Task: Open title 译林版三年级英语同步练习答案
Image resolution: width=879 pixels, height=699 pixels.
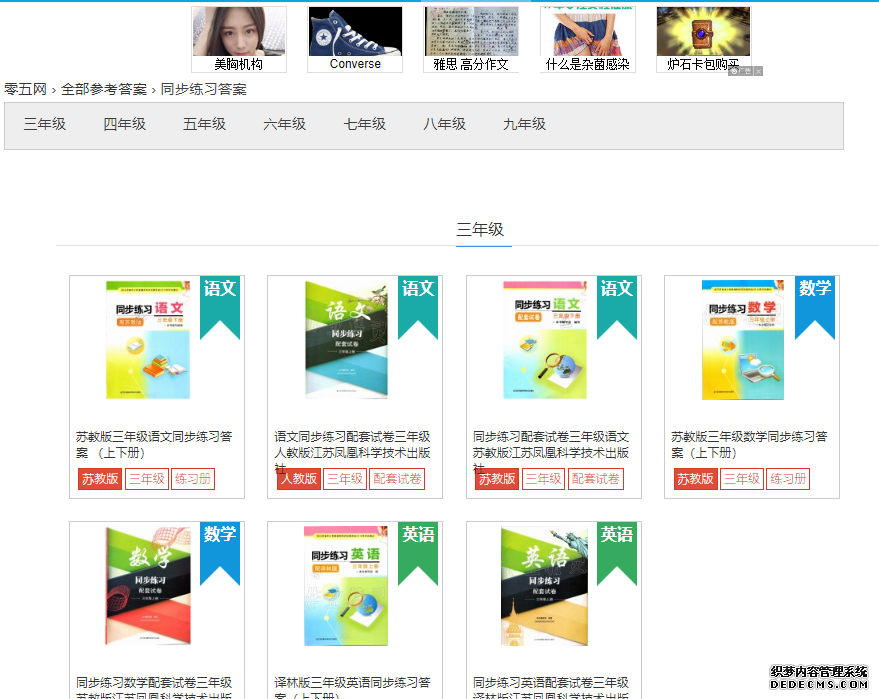Action: tap(353, 687)
